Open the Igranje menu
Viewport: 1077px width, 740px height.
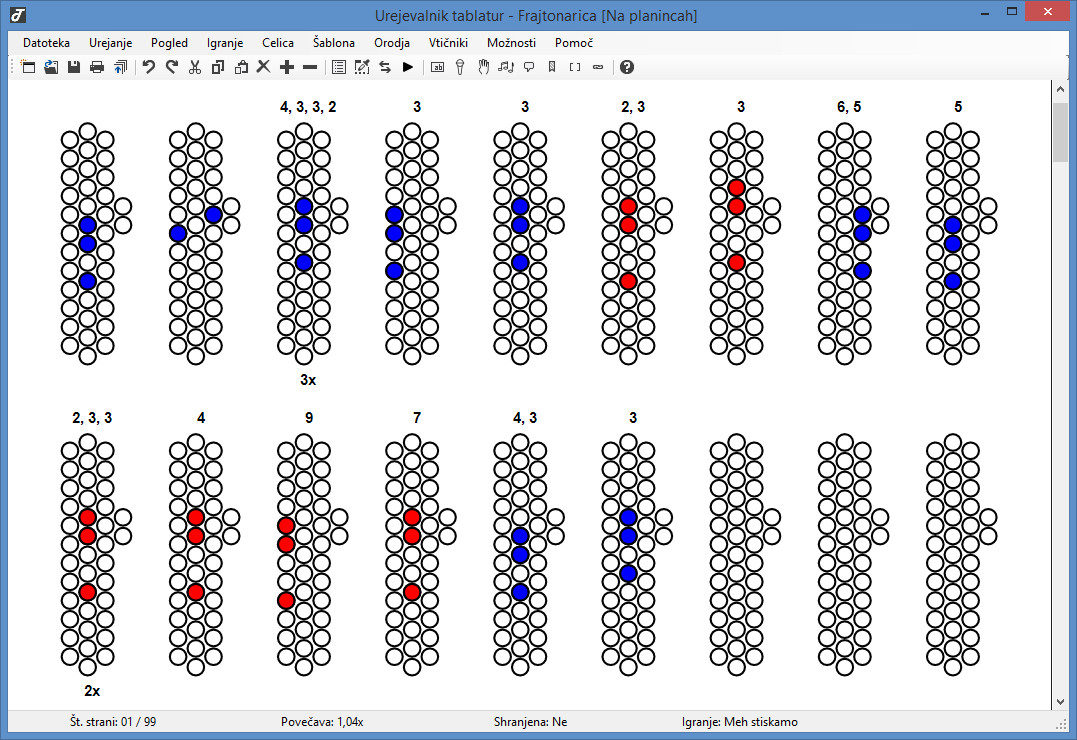(x=225, y=43)
